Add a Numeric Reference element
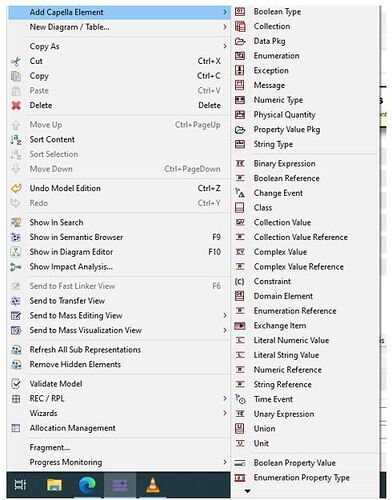This screenshot has width=392, height=500. tap(305, 370)
